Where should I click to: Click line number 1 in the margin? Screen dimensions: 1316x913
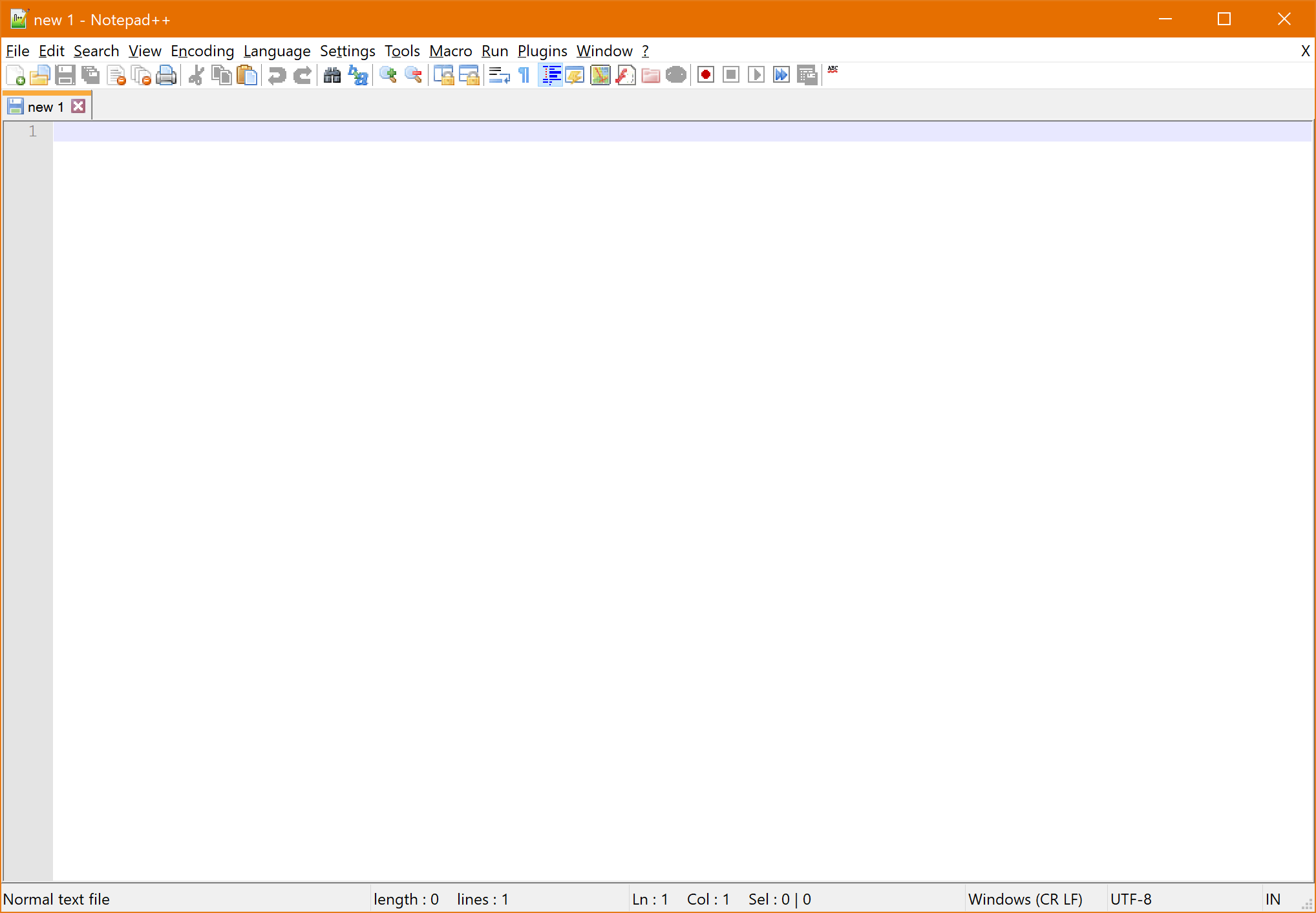pos(32,131)
